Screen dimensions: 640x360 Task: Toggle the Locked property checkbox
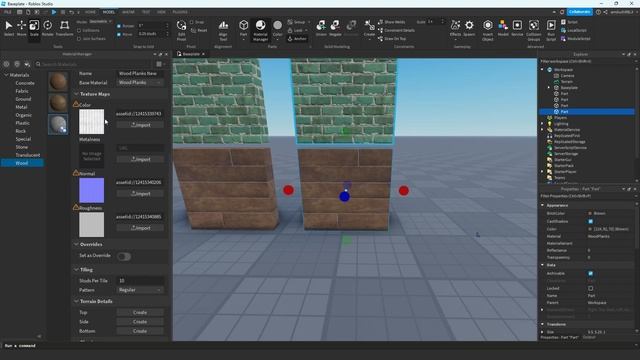click(x=591, y=288)
